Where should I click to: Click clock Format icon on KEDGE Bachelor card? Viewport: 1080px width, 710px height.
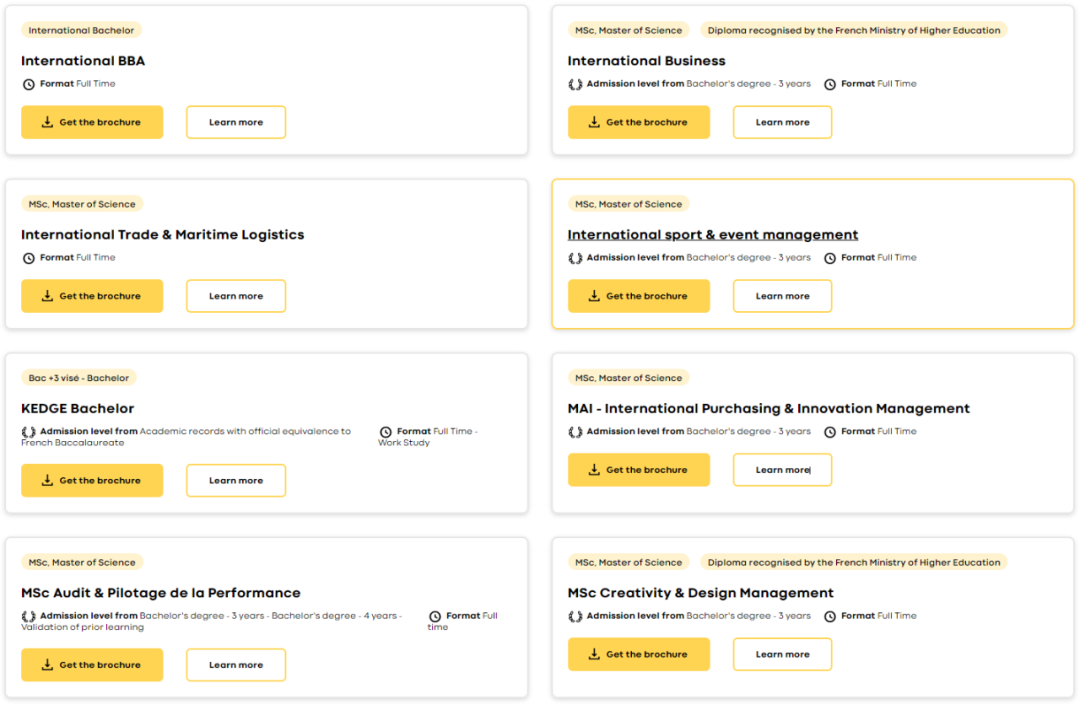point(386,432)
